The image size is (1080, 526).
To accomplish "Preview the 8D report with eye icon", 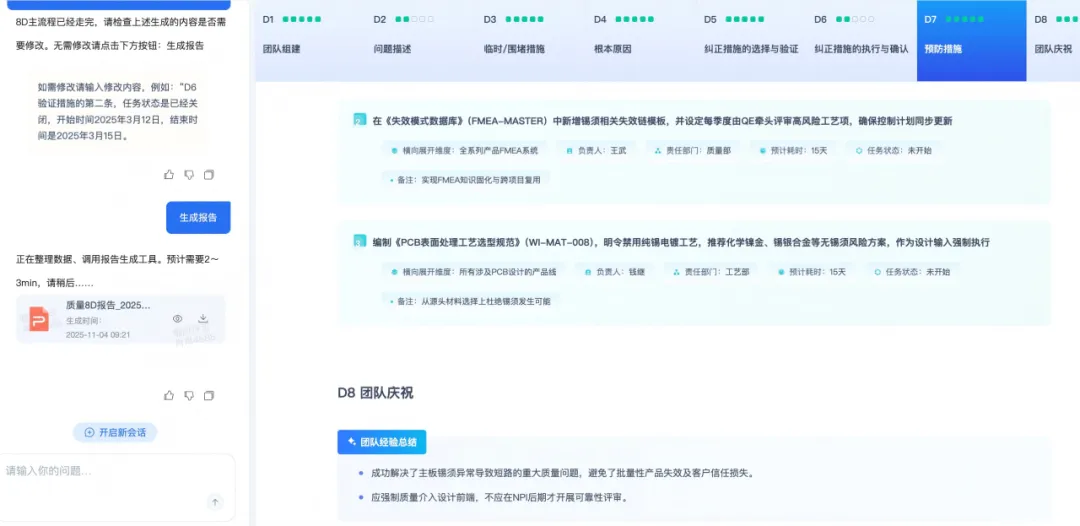I will pos(177,319).
